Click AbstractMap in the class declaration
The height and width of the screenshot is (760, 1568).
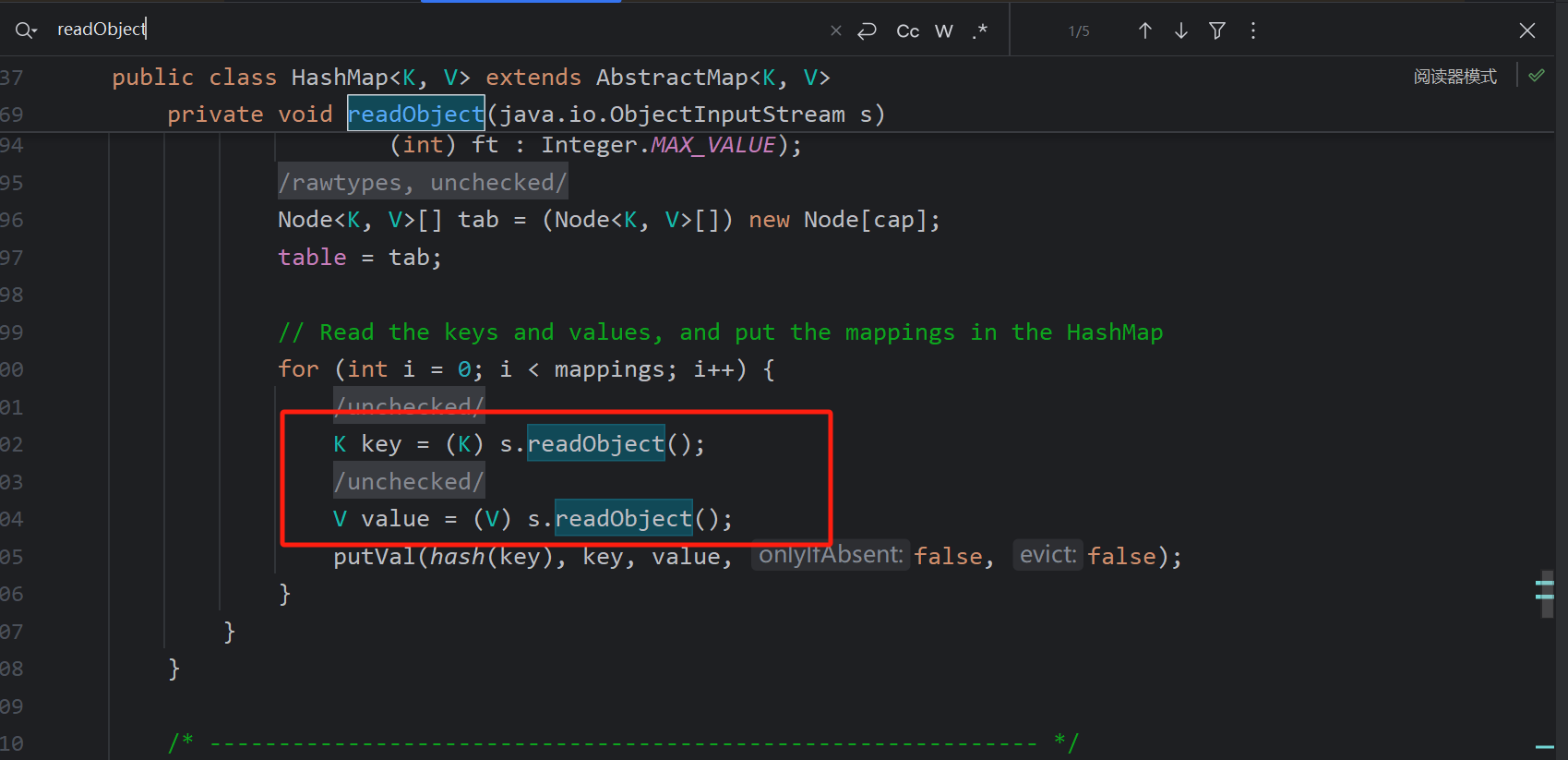672,78
